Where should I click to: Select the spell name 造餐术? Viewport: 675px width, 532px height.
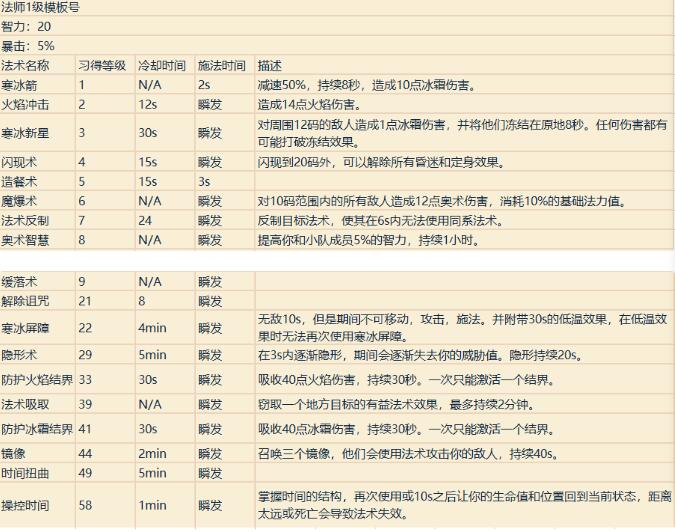click(19, 182)
